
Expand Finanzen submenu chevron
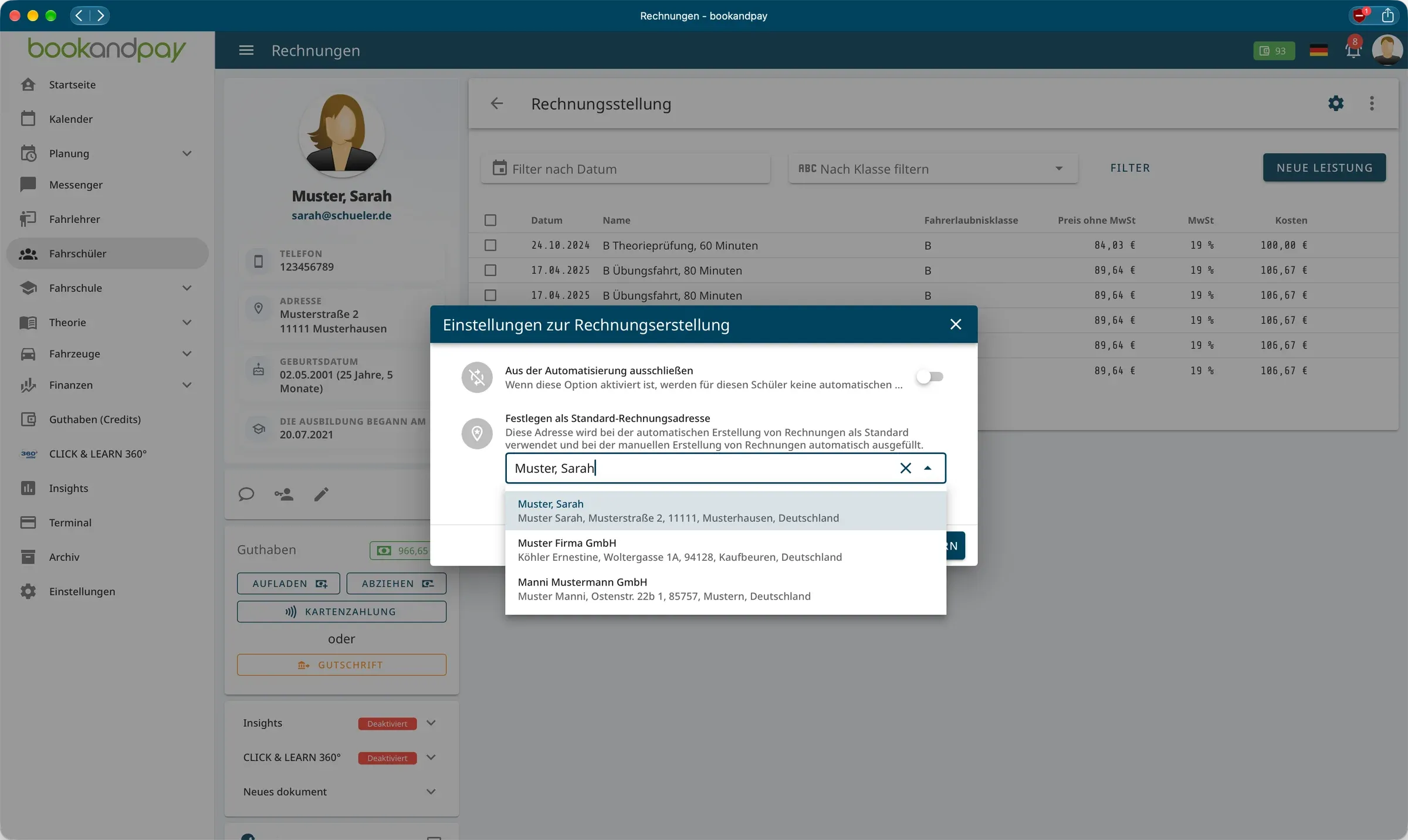click(187, 385)
